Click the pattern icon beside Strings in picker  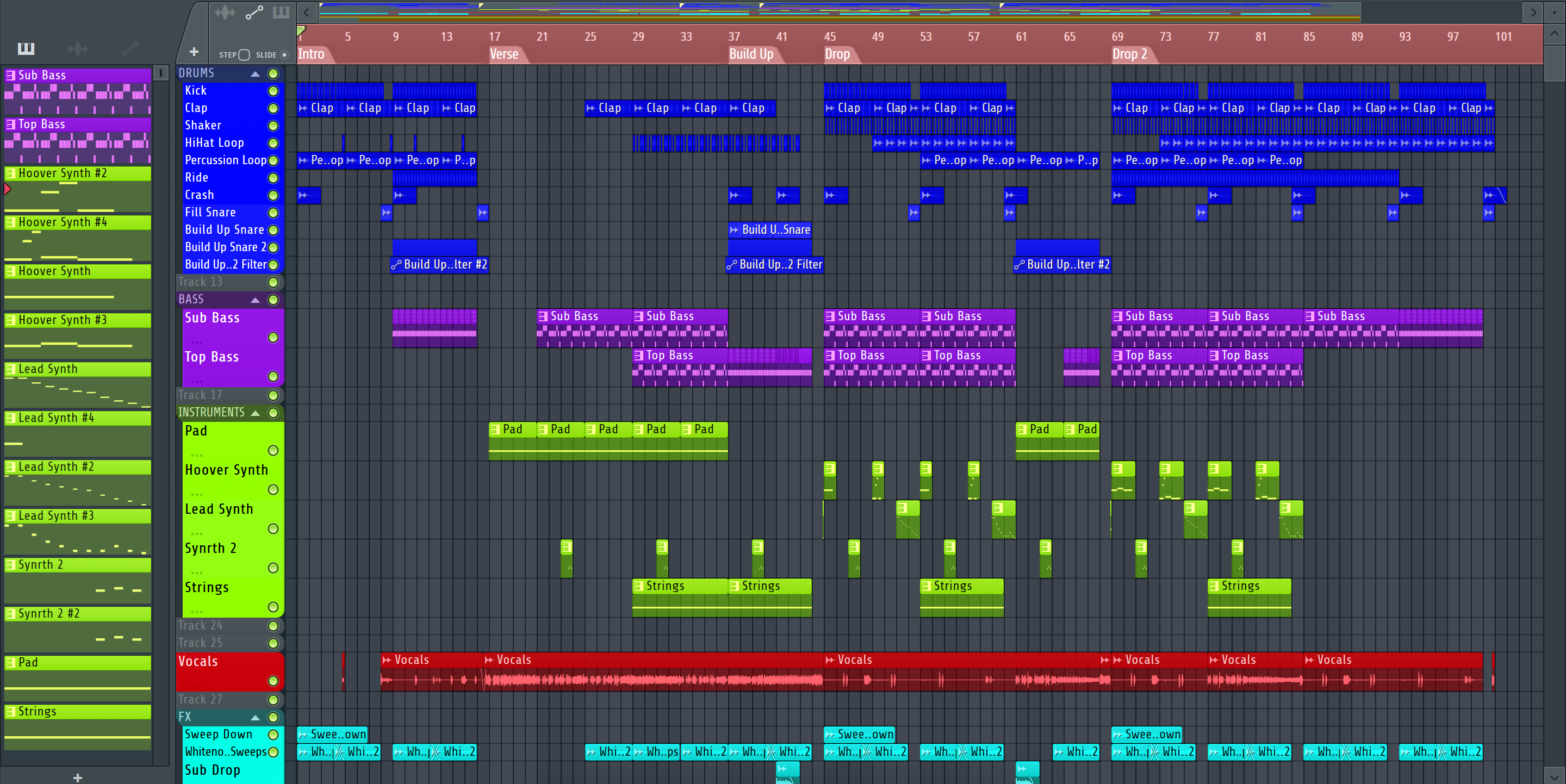pos(10,712)
